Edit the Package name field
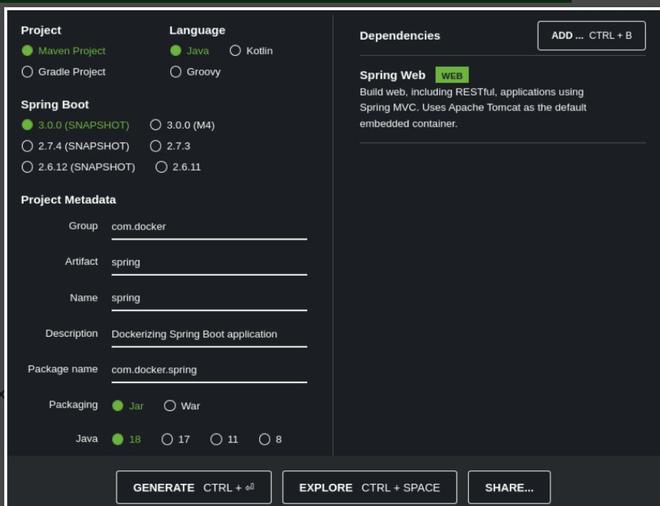 point(209,370)
